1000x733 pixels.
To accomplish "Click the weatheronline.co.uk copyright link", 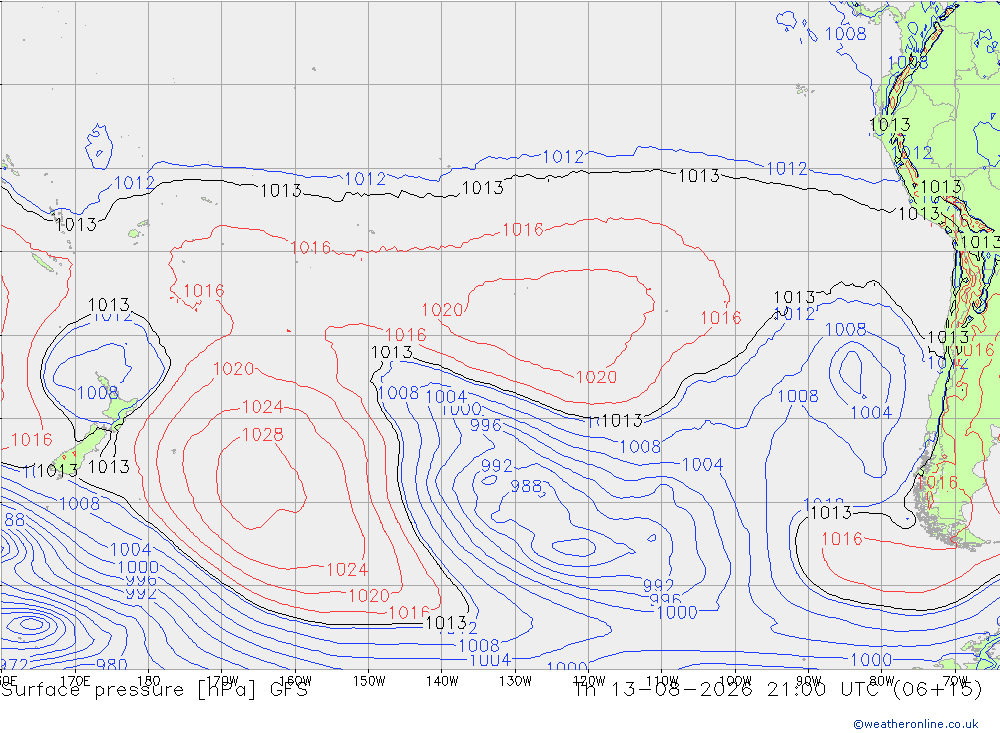I will 915,724.
